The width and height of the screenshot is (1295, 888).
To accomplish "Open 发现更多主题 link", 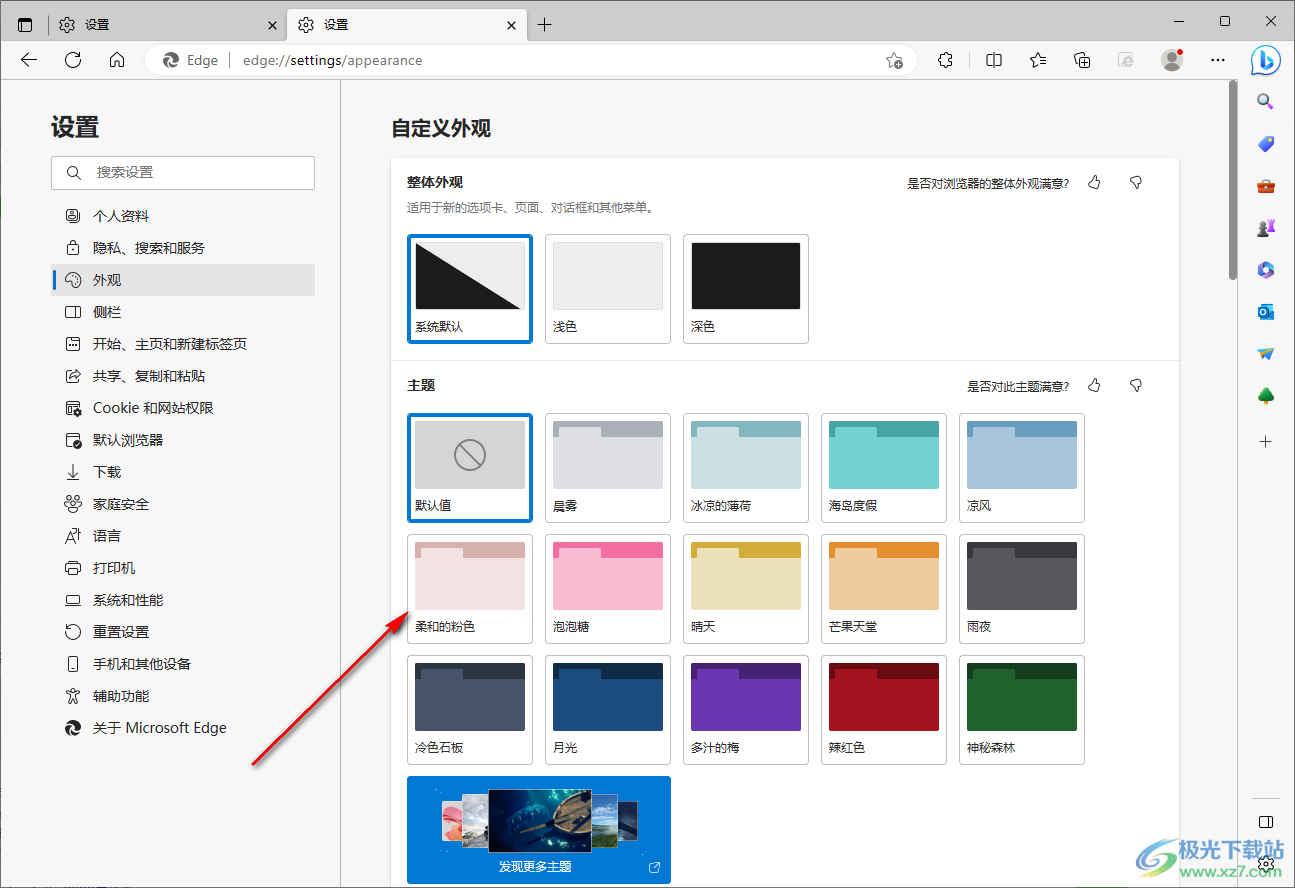I will [x=539, y=830].
